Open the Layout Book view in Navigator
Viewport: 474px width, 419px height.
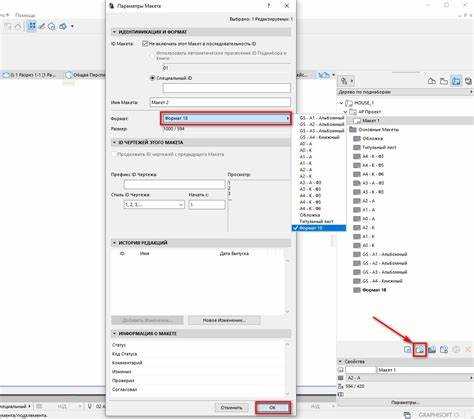(456, 81)
